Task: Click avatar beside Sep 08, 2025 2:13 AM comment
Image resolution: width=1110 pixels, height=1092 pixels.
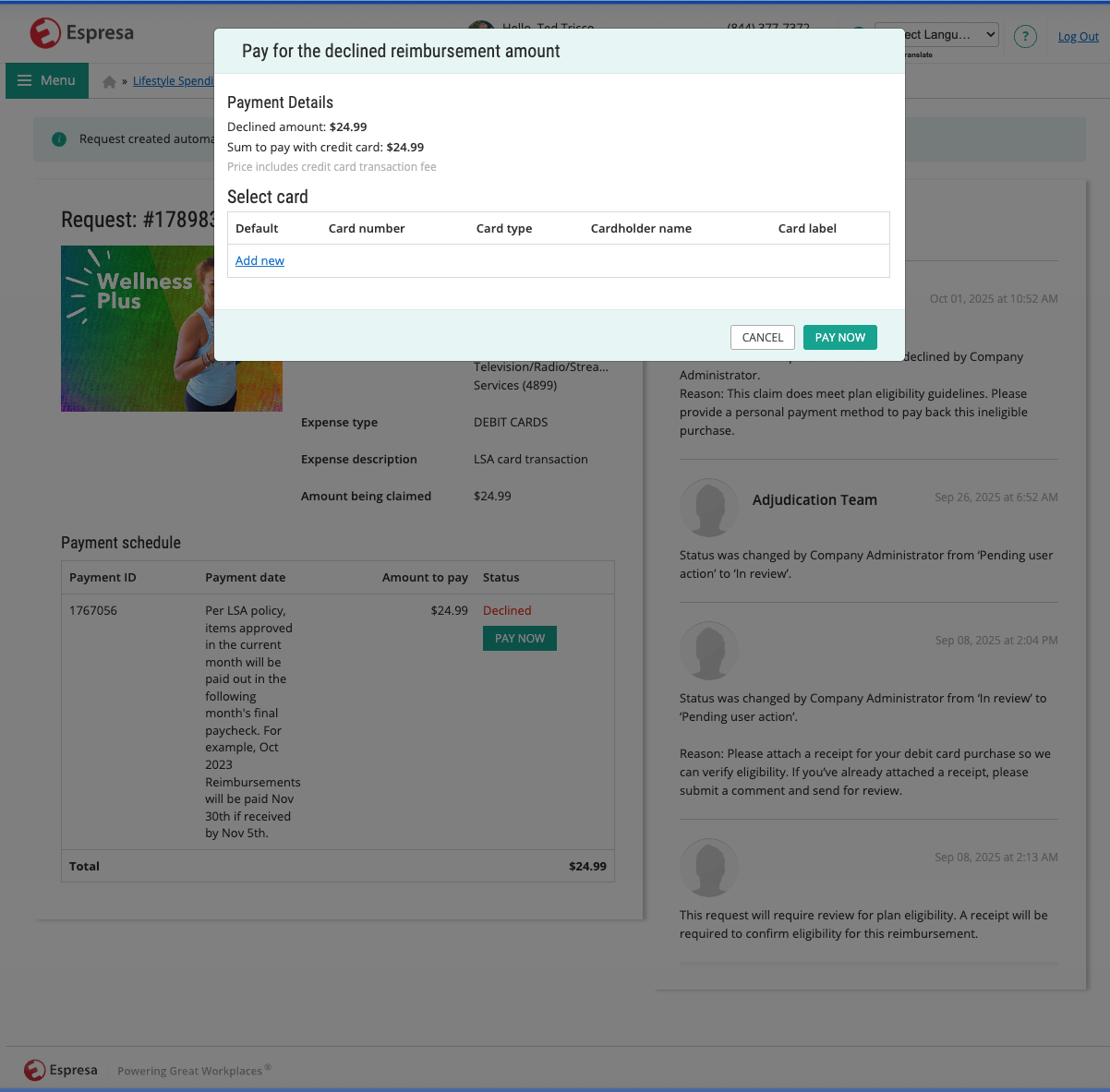Action: (709, 867)
